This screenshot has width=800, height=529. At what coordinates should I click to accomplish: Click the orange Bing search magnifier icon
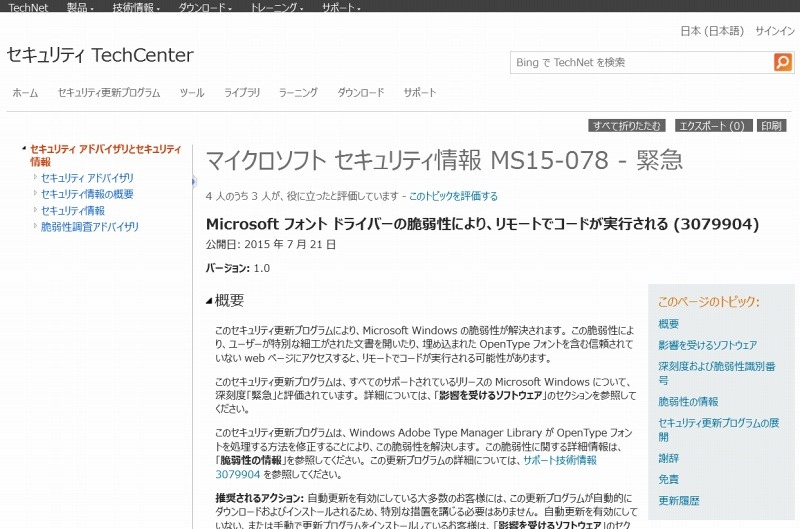pyautogui.click(x=783, y=62)
